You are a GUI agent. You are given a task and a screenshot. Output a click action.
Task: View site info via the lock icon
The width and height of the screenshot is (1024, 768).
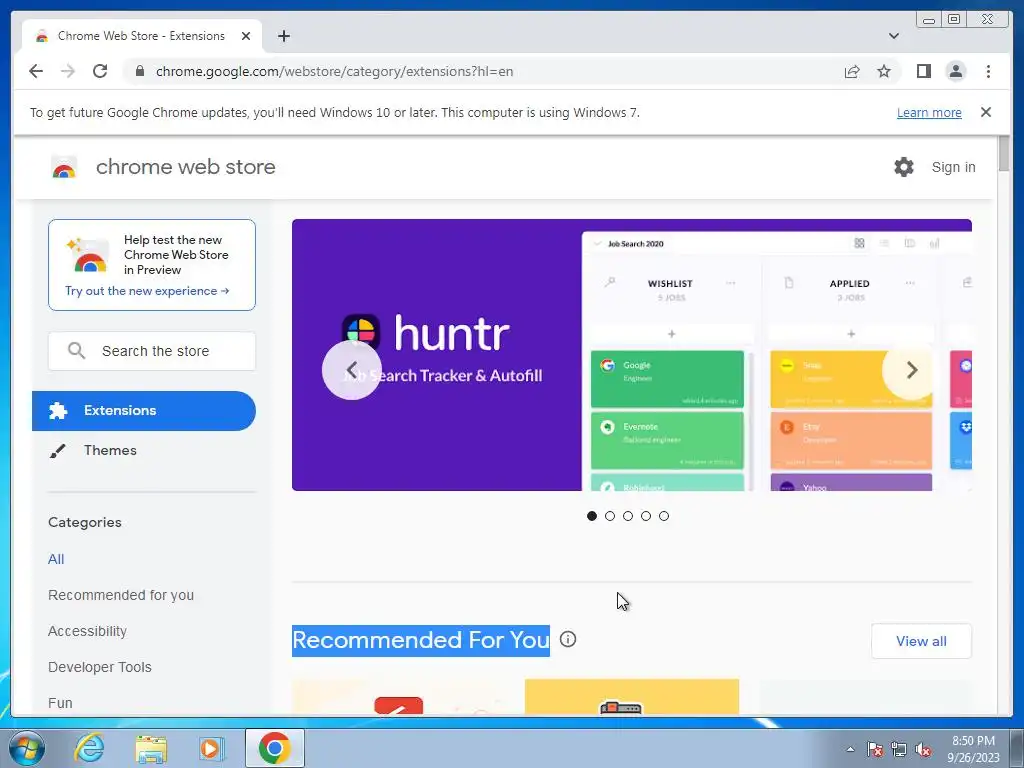point(139,71)
